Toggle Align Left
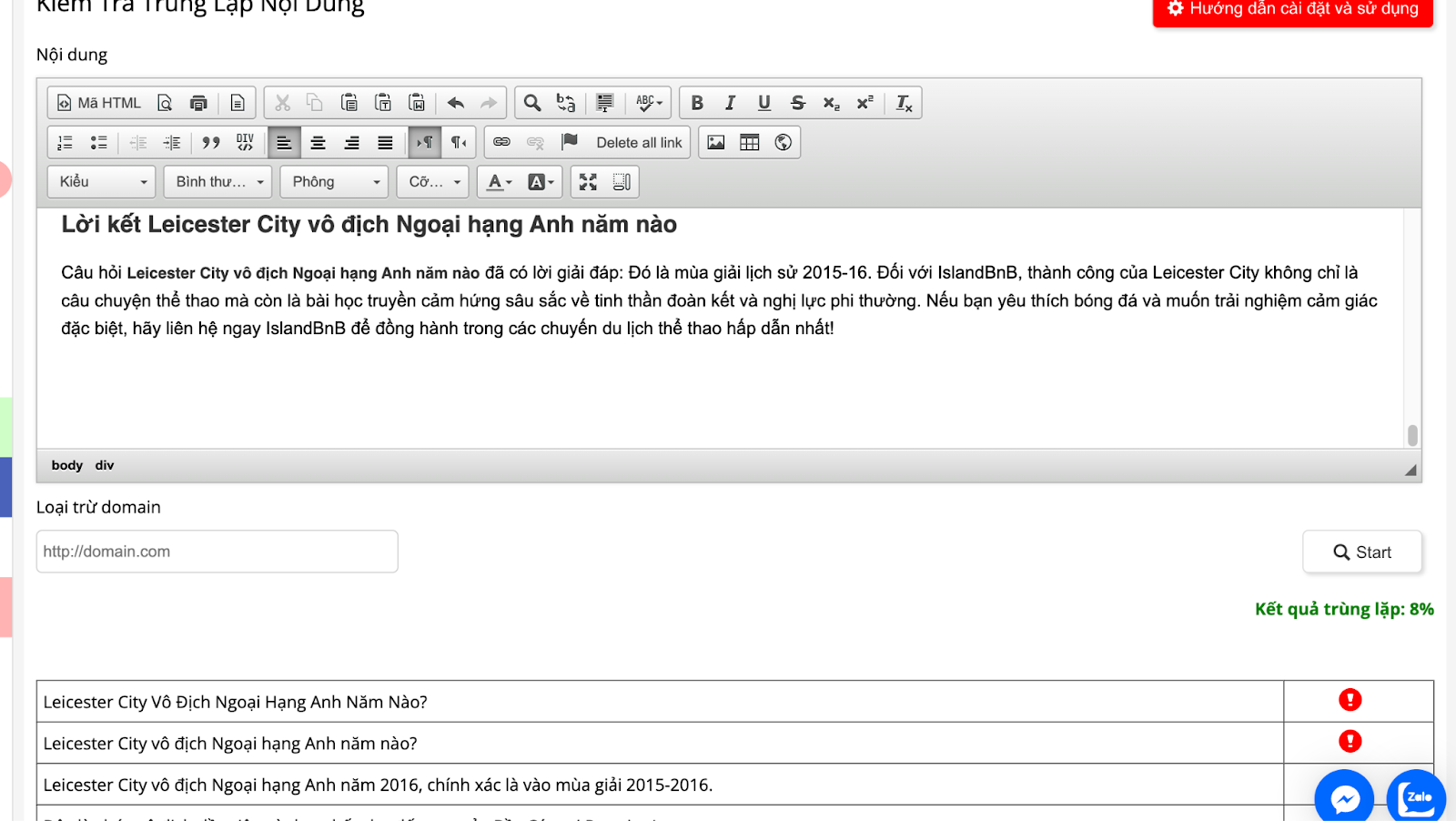Image resolution: width=1456 pixels, height=821 pixels. click(284, 142)
